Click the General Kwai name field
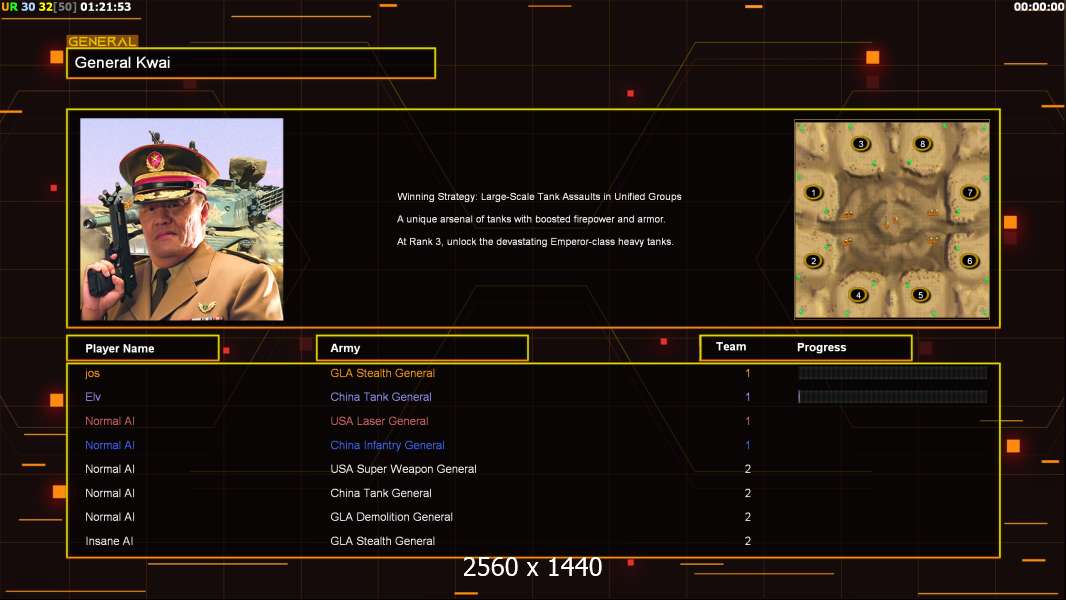This screenshot has width=1066, height=600. [x=251, y=63]
